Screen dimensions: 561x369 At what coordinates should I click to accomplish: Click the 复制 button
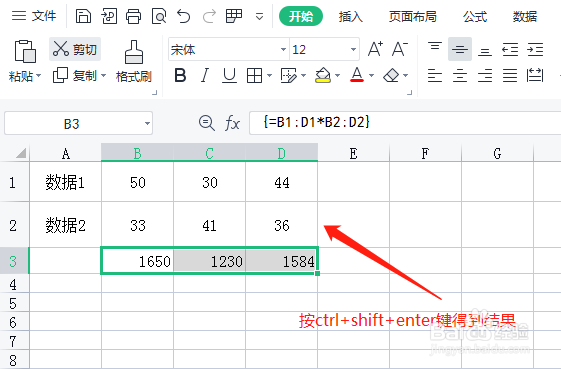coord(75,76)
